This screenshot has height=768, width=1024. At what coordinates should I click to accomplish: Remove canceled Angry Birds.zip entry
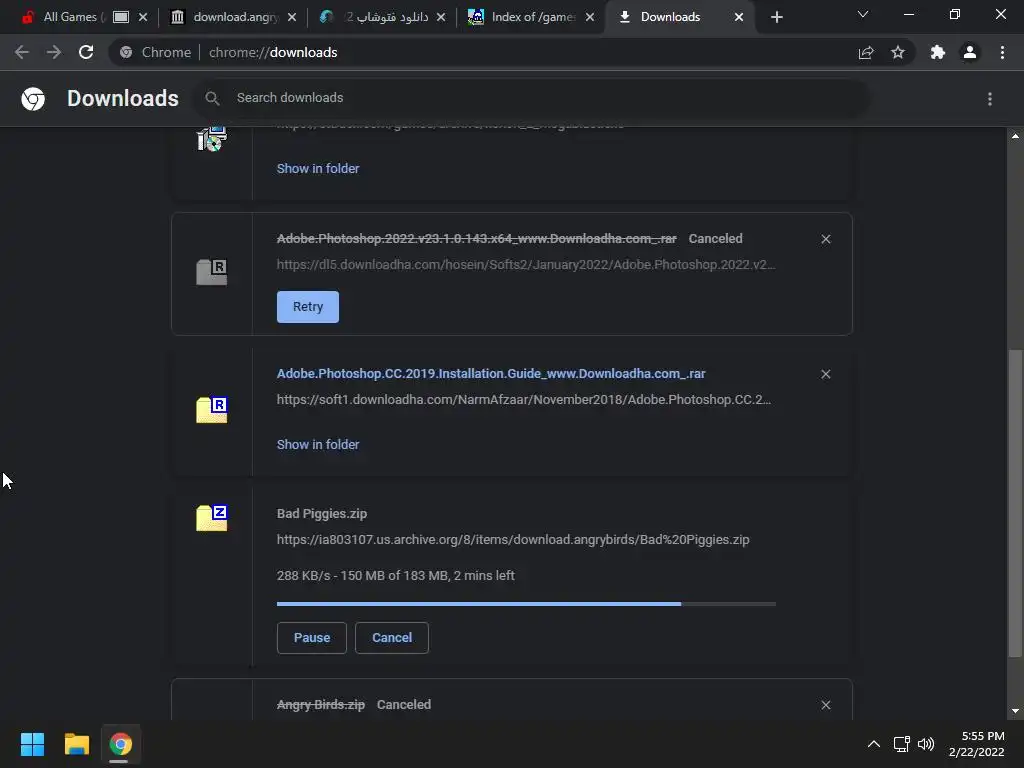click(825, 705)
